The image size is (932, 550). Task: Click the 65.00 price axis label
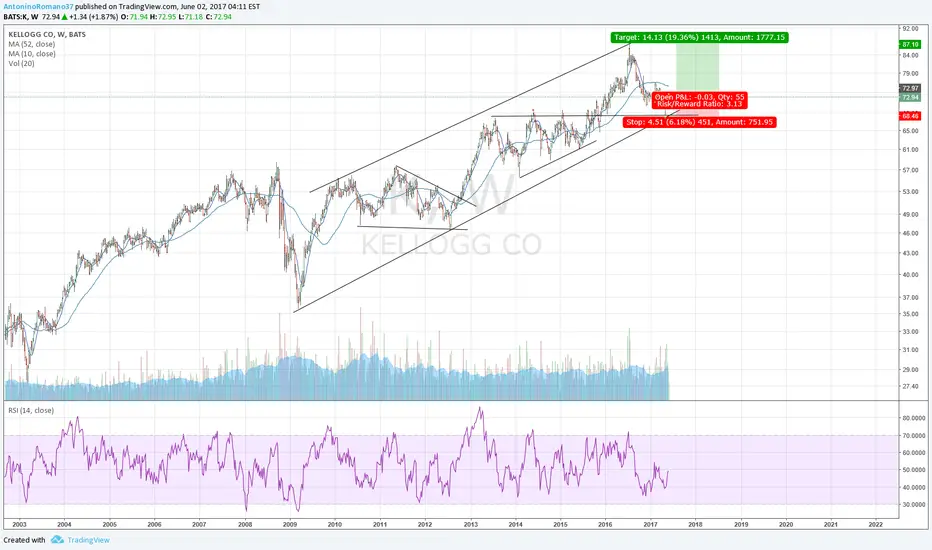pos(910,130)
